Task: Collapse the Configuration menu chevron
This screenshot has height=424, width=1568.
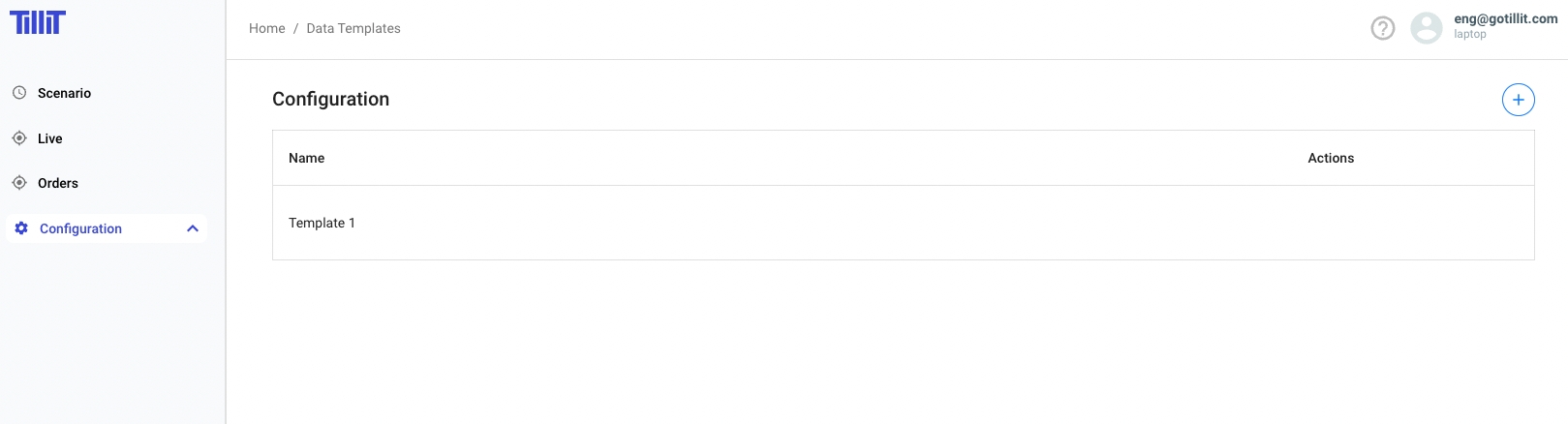Action: point(193,228)
